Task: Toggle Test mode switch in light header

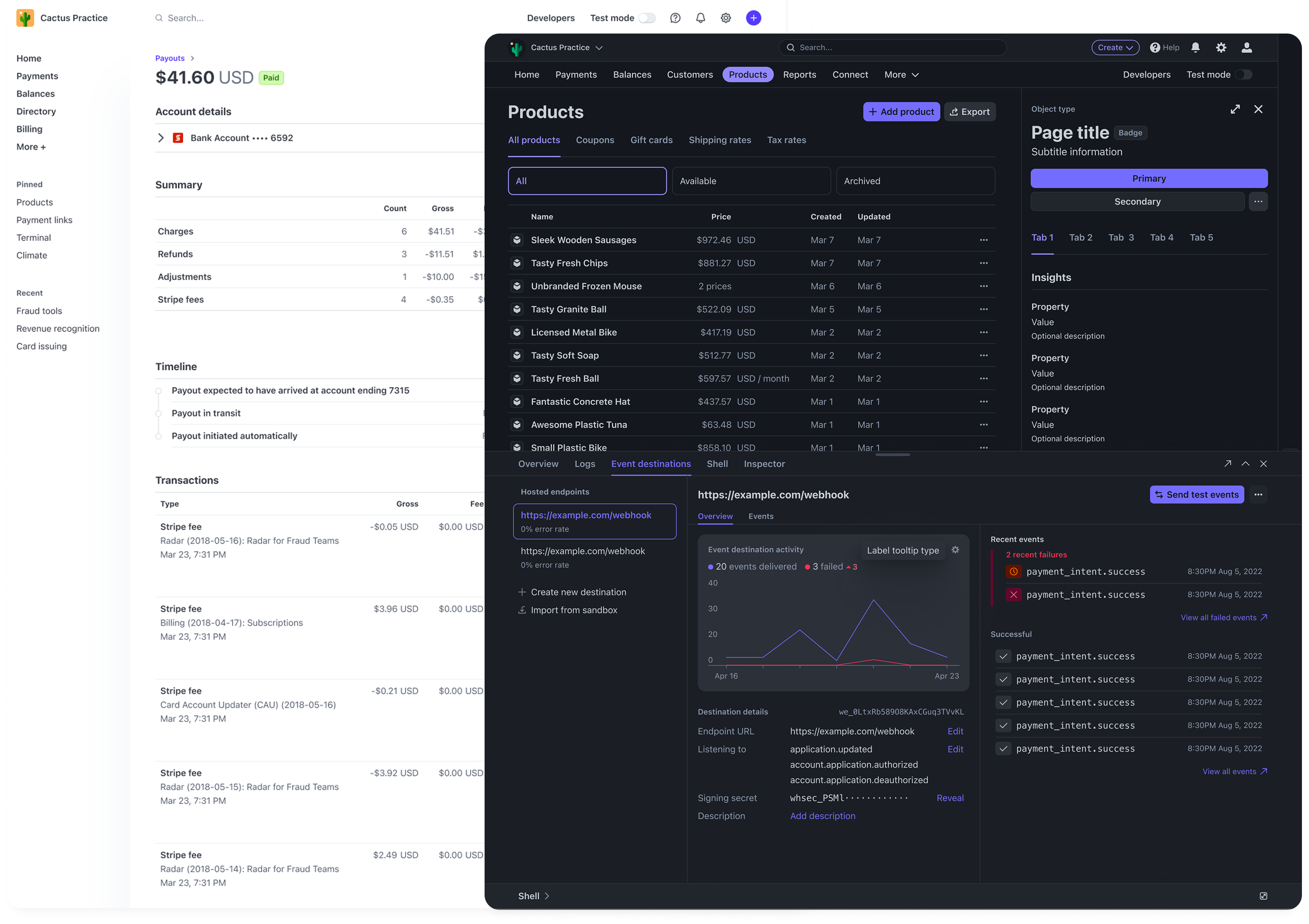Action: tap(647, 18)
